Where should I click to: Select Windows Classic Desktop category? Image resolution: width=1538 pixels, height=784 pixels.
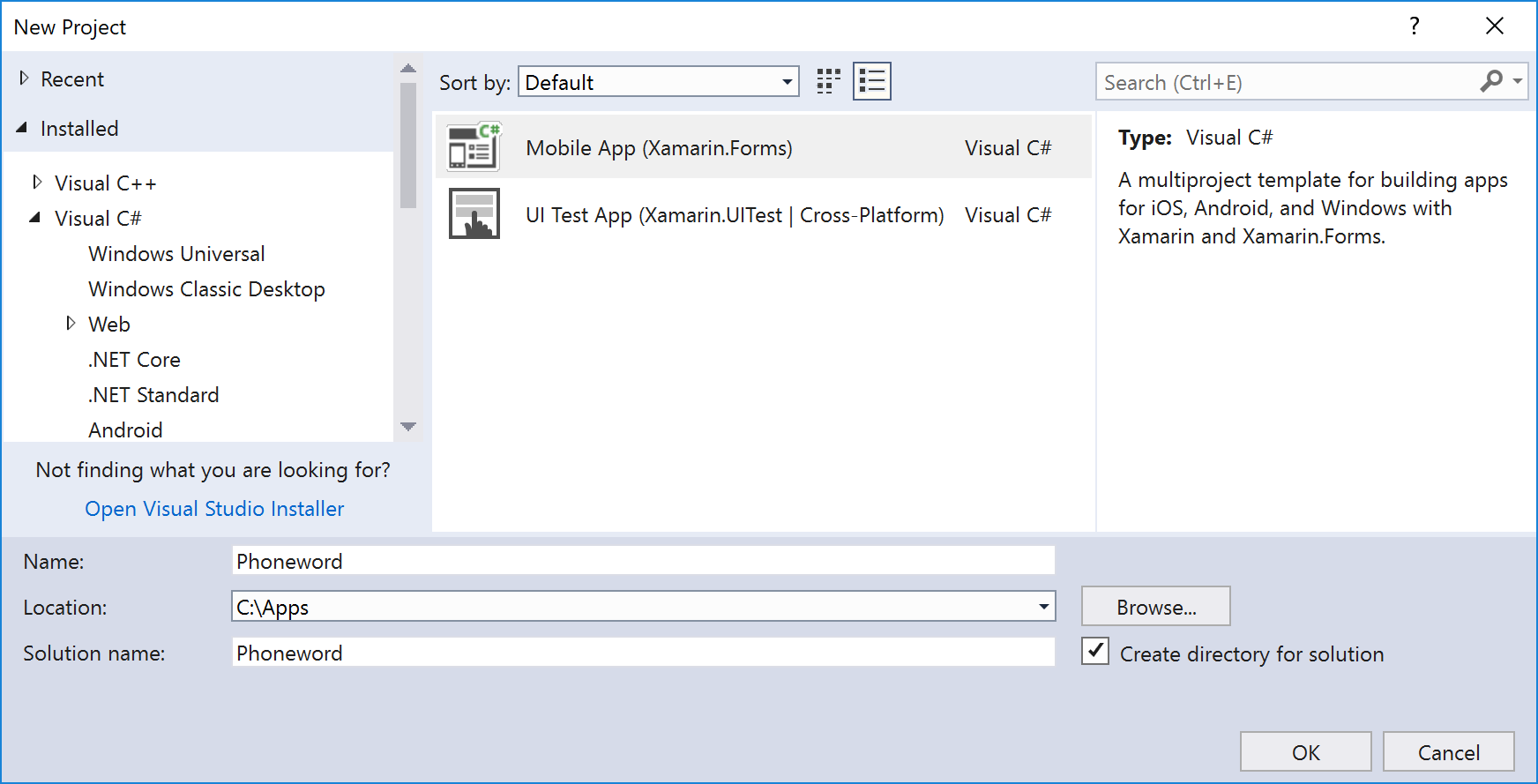tap(206, 289)
